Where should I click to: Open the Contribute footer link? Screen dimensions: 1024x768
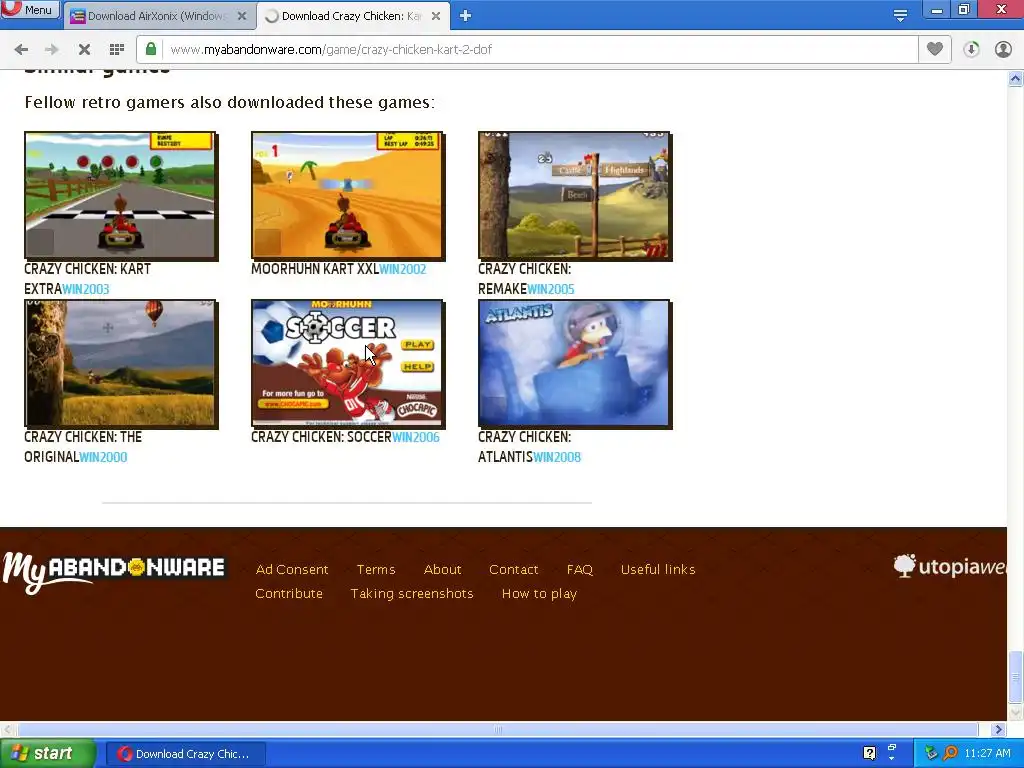[x=289, y=594]
